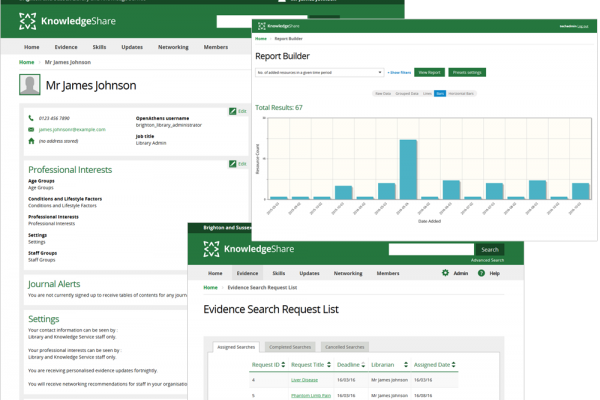Click James Johnson's profile avatar picture

pos(29,86)
